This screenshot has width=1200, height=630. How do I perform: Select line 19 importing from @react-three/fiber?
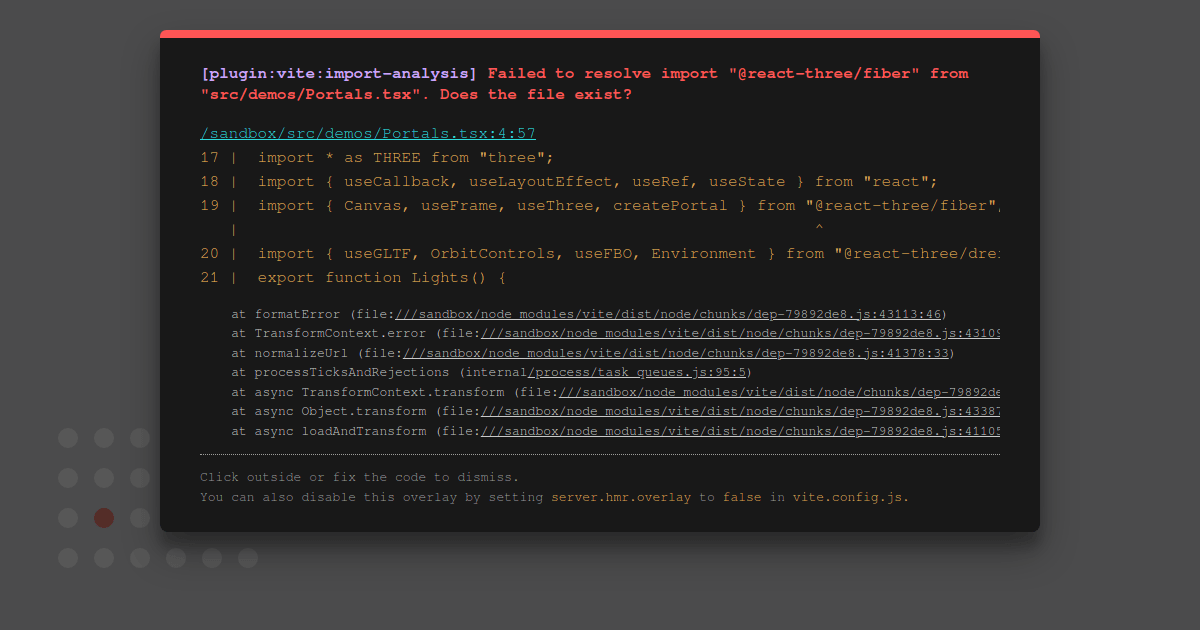[x=600, y=205]
